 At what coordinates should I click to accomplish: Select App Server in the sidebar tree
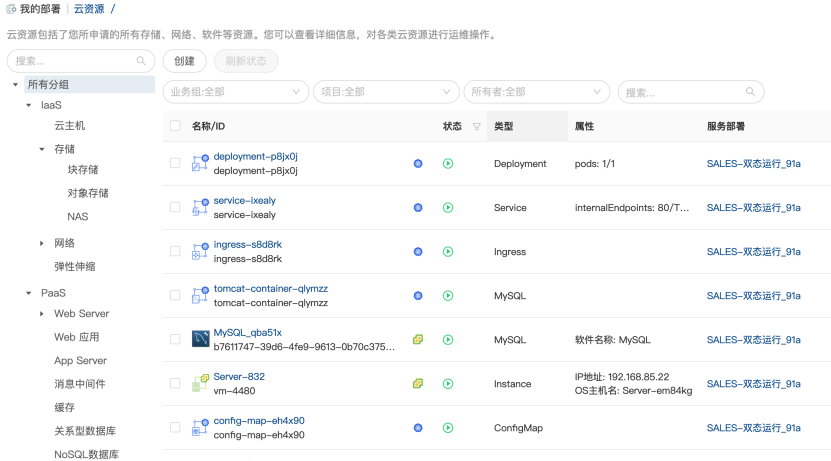(x=81, y=360)
